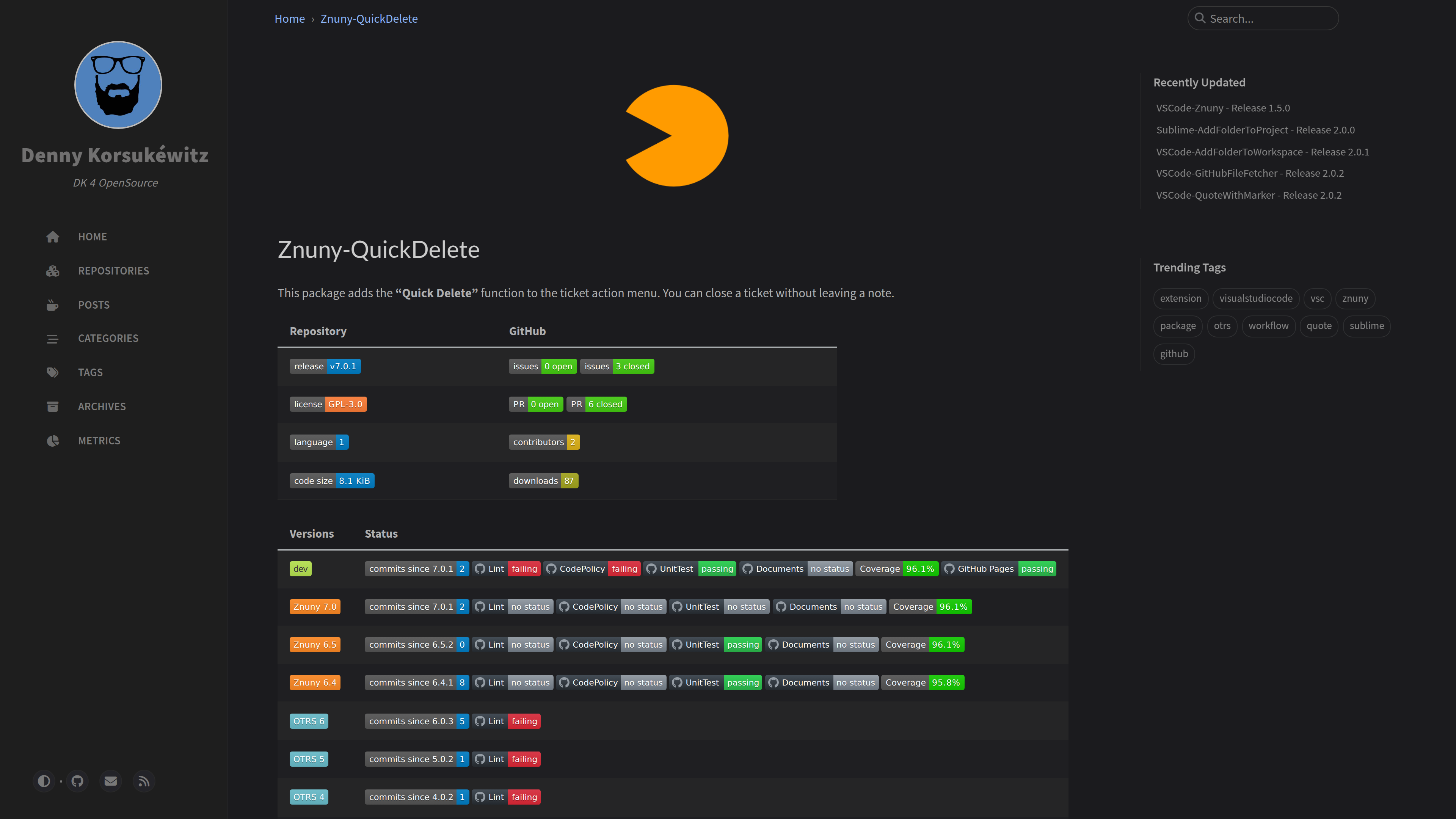This screenshot has height=819, width=1456.
Task: Open the RSS feed icon
Action: (144, 781)
